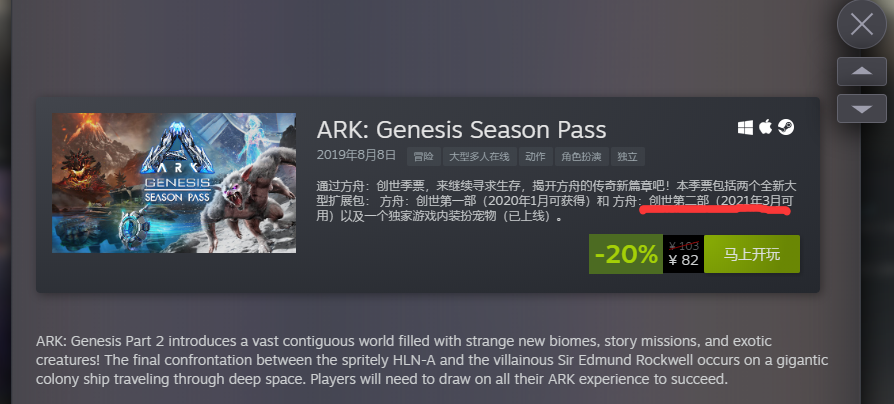This screenshot has height=404, width=894.
Task: Select the 动作 genre tag
Action: (535, 157)
